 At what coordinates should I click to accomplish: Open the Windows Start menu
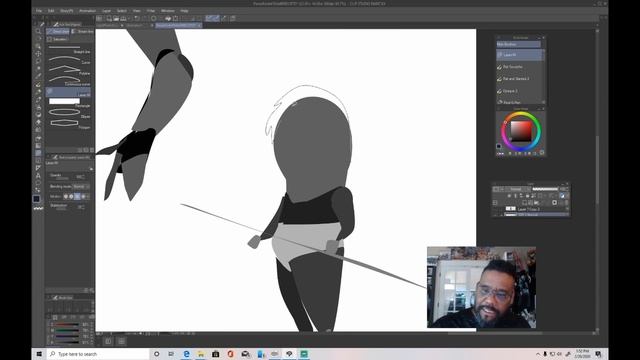[39, 354]
